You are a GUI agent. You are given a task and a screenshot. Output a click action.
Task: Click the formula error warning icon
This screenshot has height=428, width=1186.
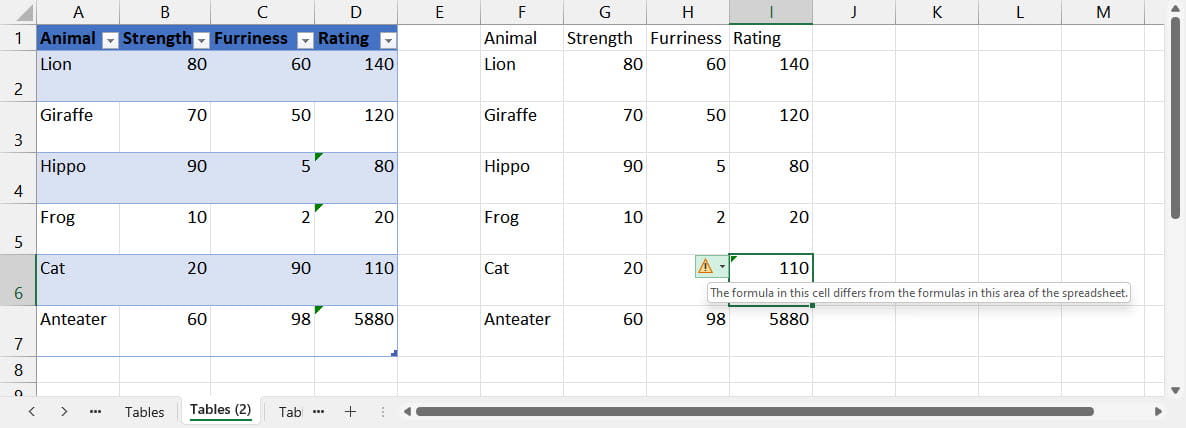click(x=706, y=266)
